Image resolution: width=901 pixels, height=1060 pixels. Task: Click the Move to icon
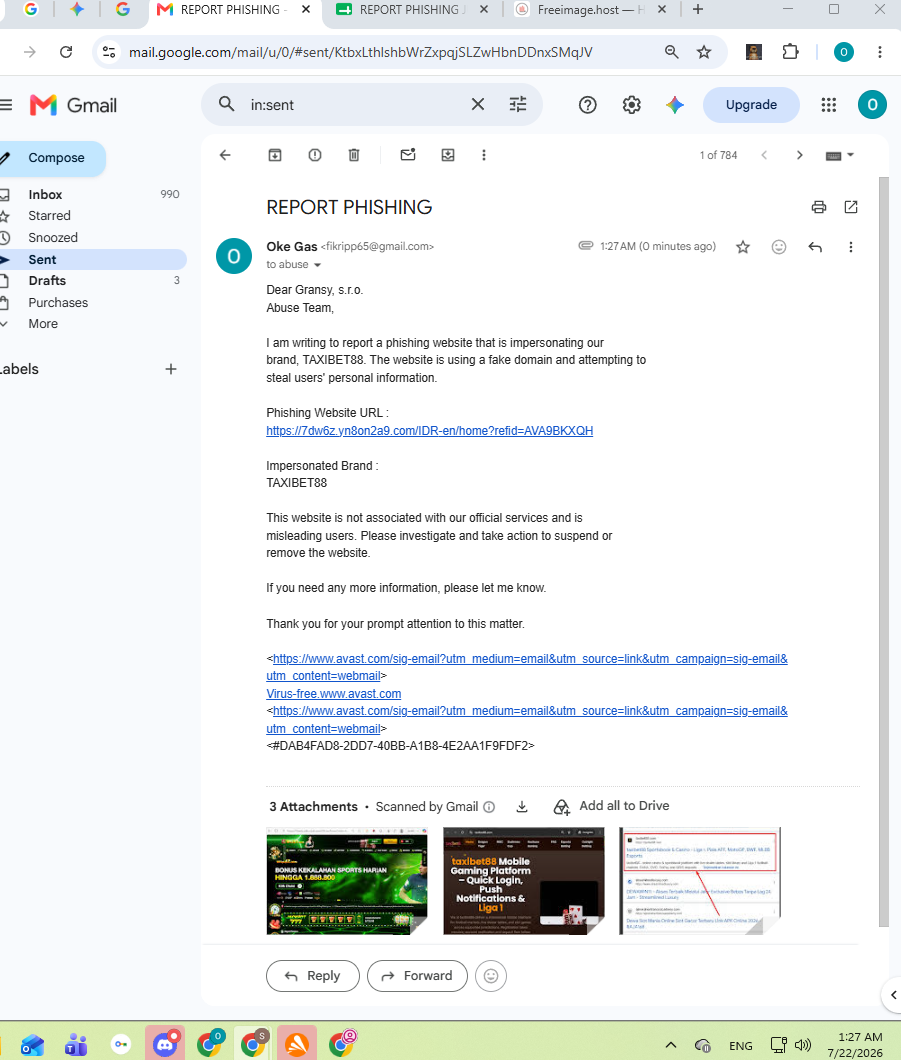[x=447, y=155]
